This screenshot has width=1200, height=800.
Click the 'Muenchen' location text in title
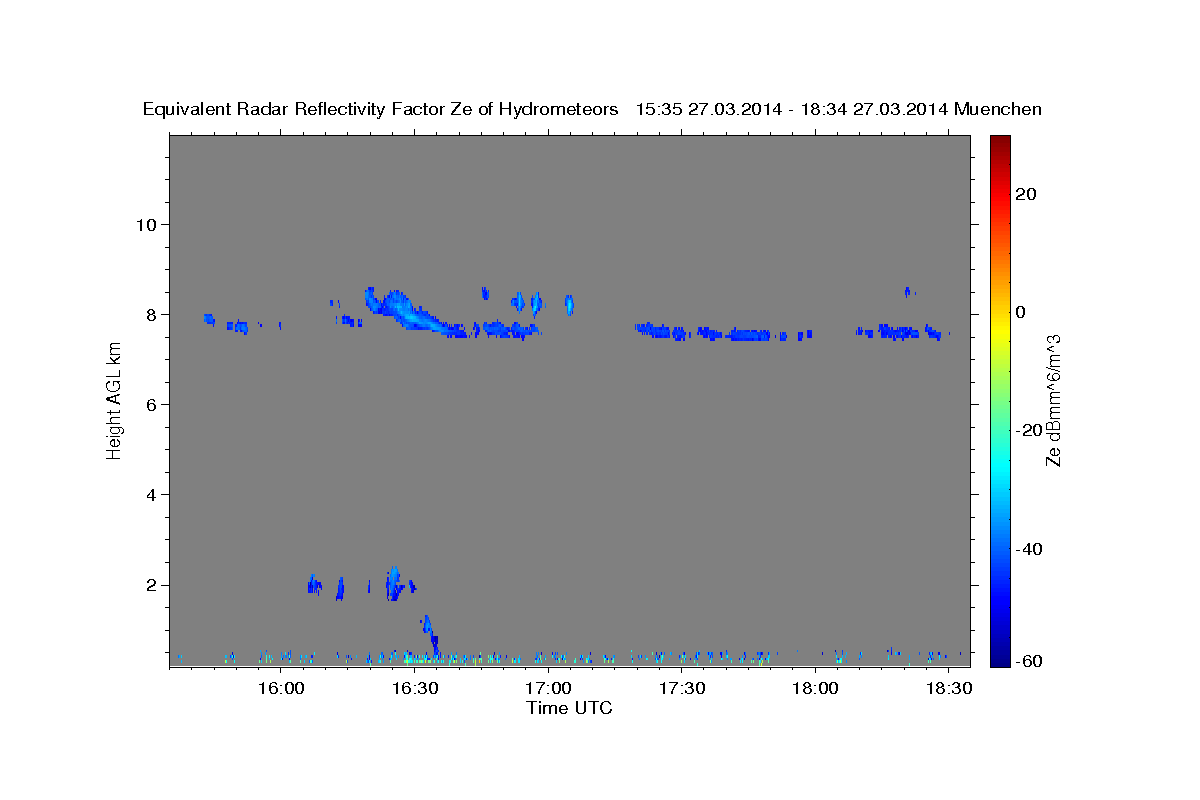coord(998,110)
